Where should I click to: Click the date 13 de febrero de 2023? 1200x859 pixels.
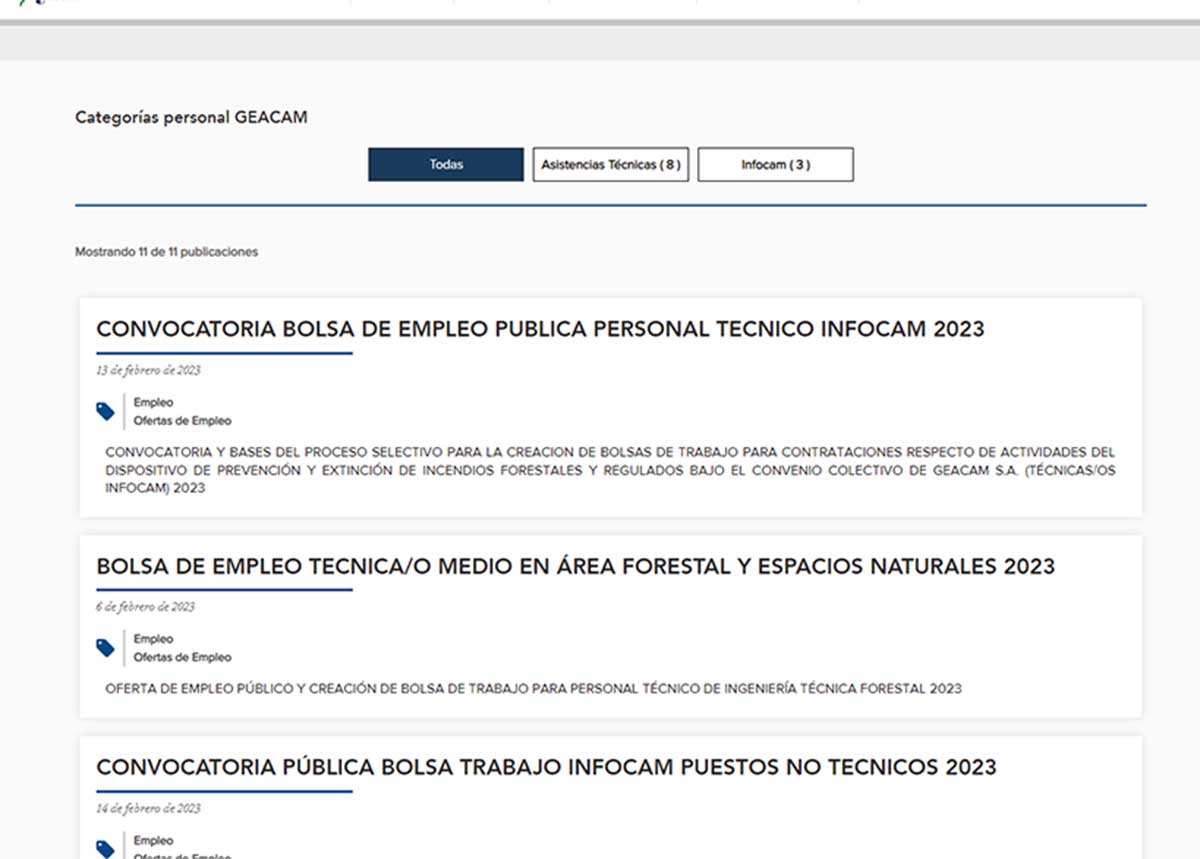(x=148, y=370)
